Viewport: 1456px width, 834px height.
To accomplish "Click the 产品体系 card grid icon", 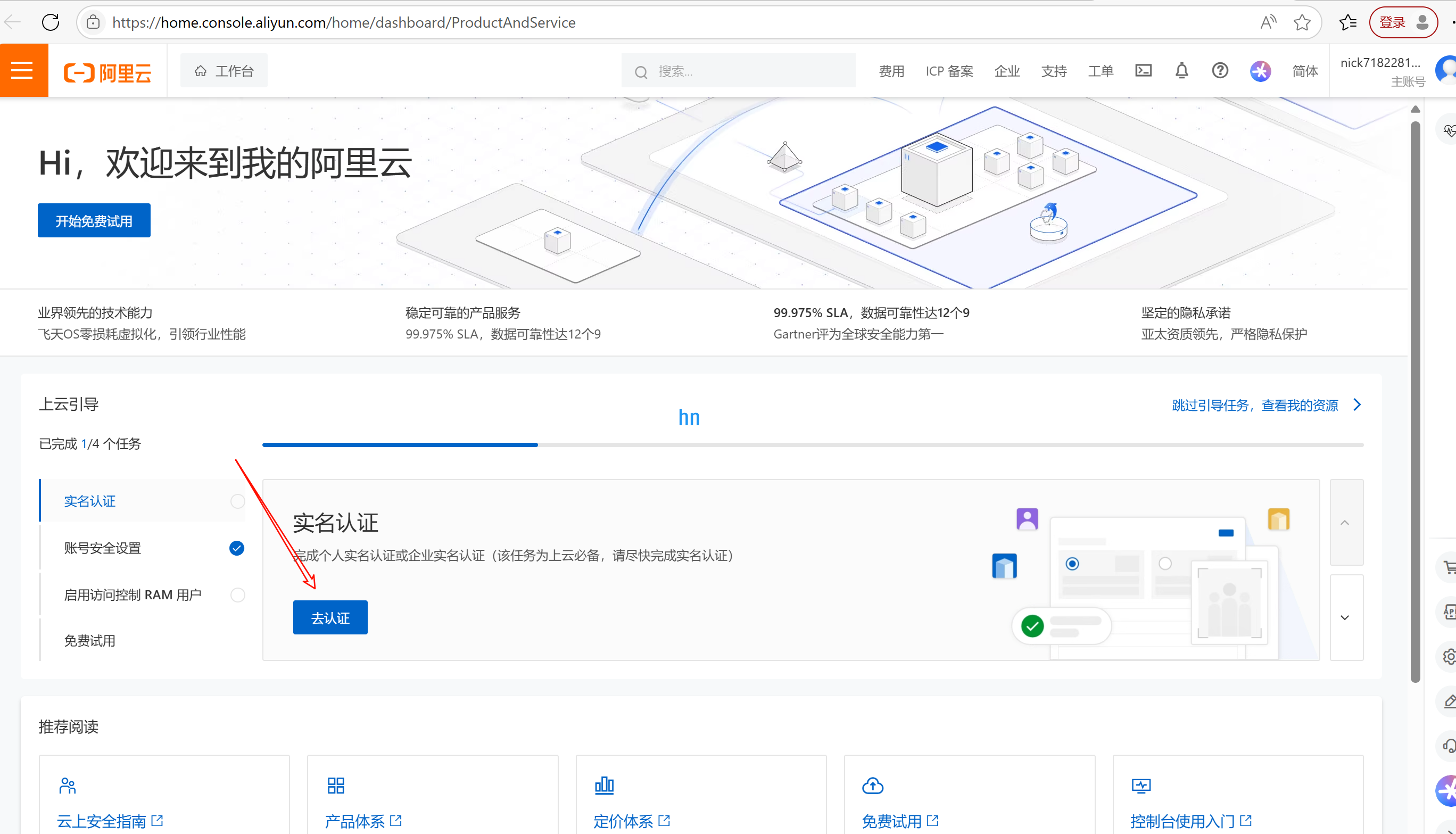I will click(335, 786).
